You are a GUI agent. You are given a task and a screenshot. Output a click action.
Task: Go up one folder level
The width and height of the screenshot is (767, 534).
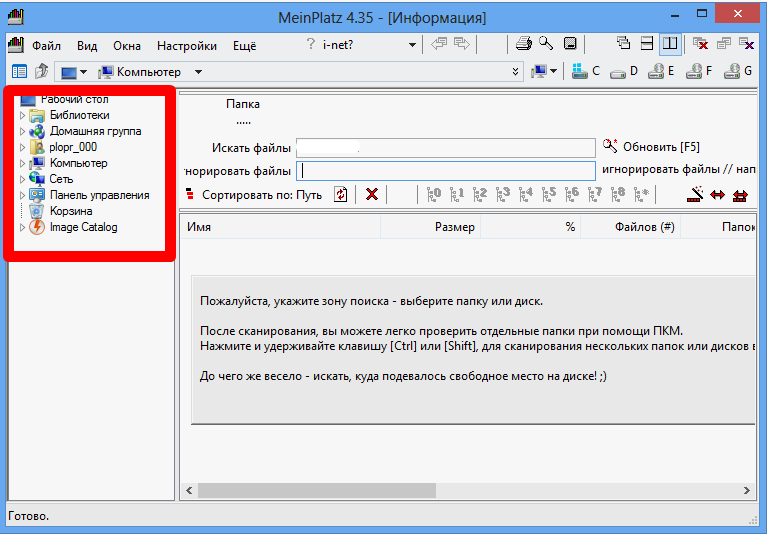(x=42, y=71)
